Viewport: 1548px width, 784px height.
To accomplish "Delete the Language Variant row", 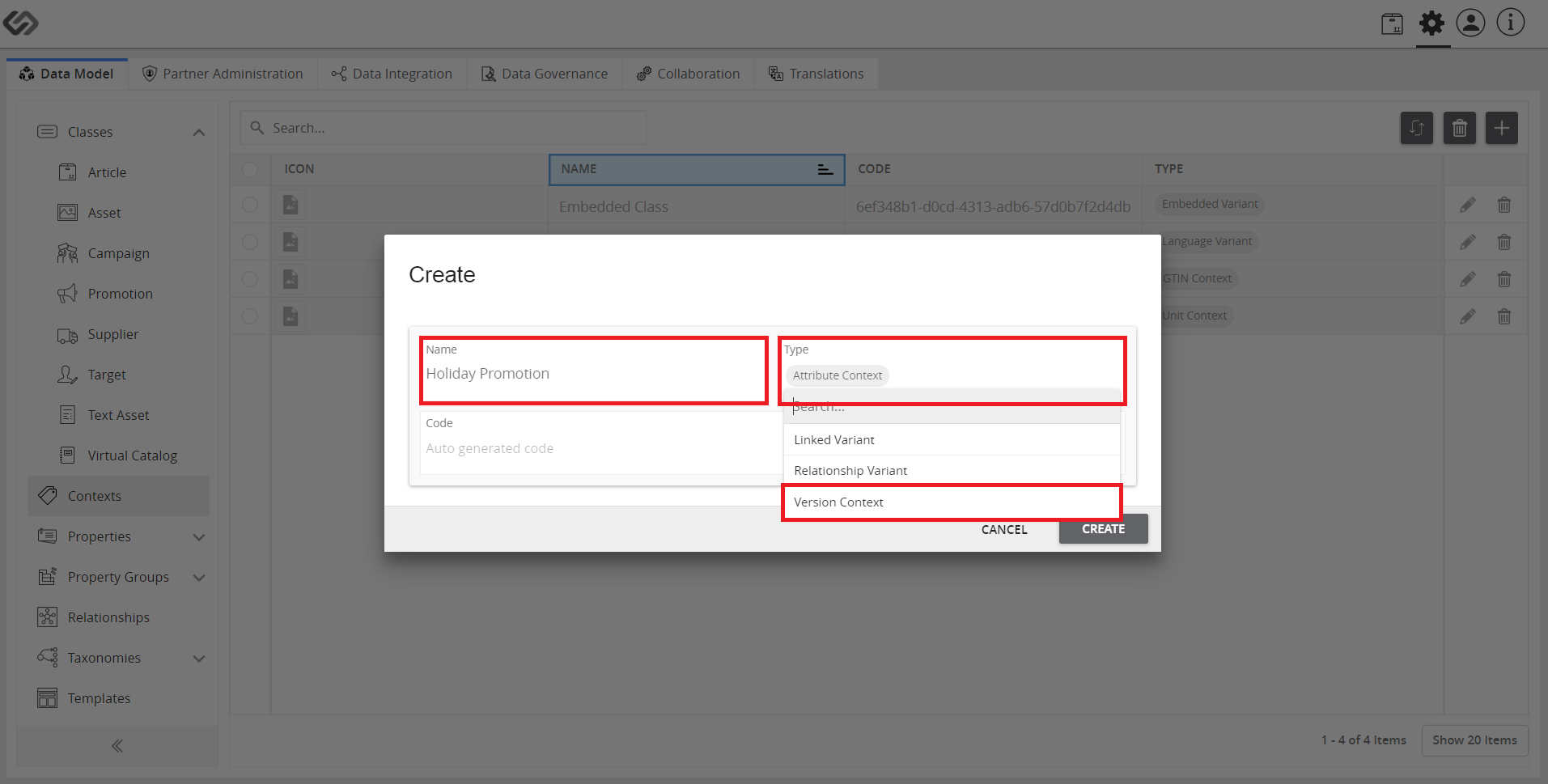I will click(x=1503, y=242).
